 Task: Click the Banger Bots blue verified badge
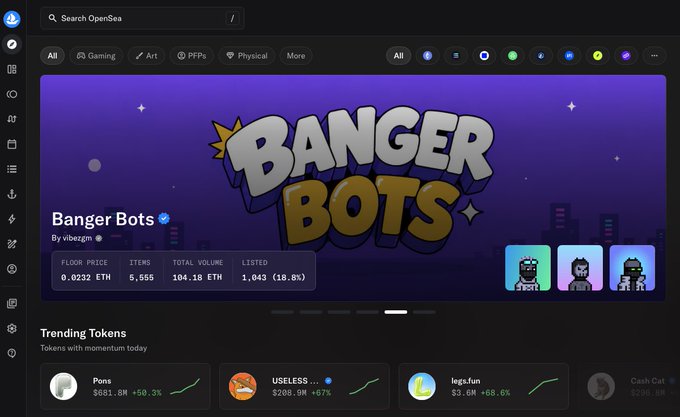164,218
